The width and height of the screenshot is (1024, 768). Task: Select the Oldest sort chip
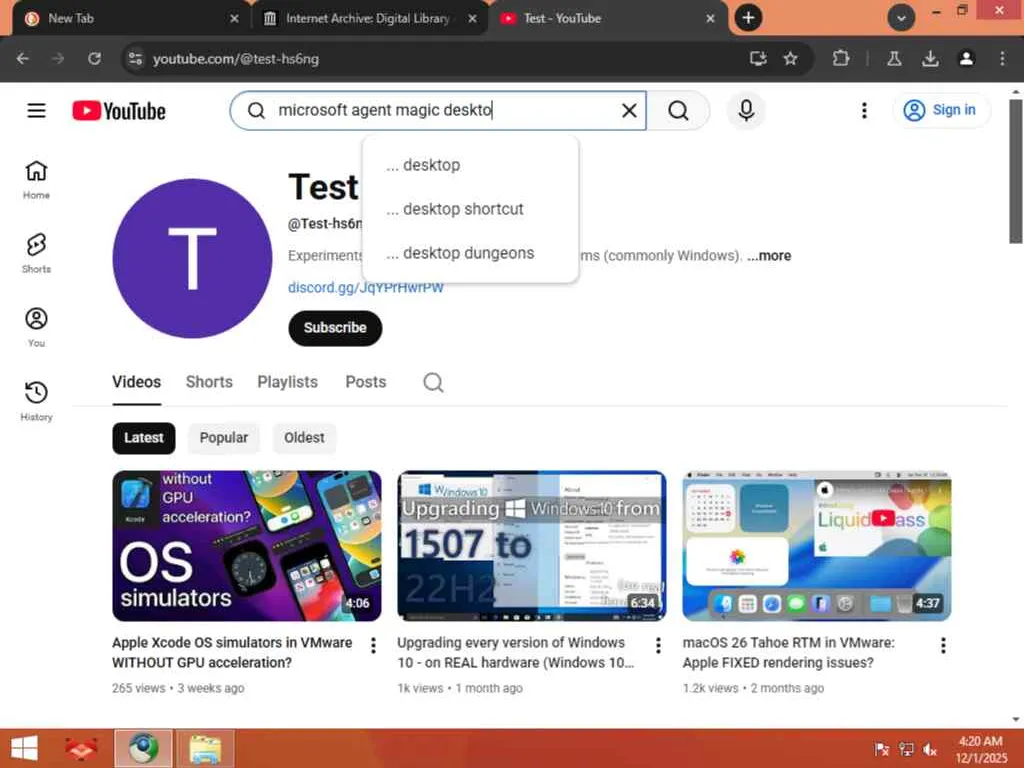(304, 438)
